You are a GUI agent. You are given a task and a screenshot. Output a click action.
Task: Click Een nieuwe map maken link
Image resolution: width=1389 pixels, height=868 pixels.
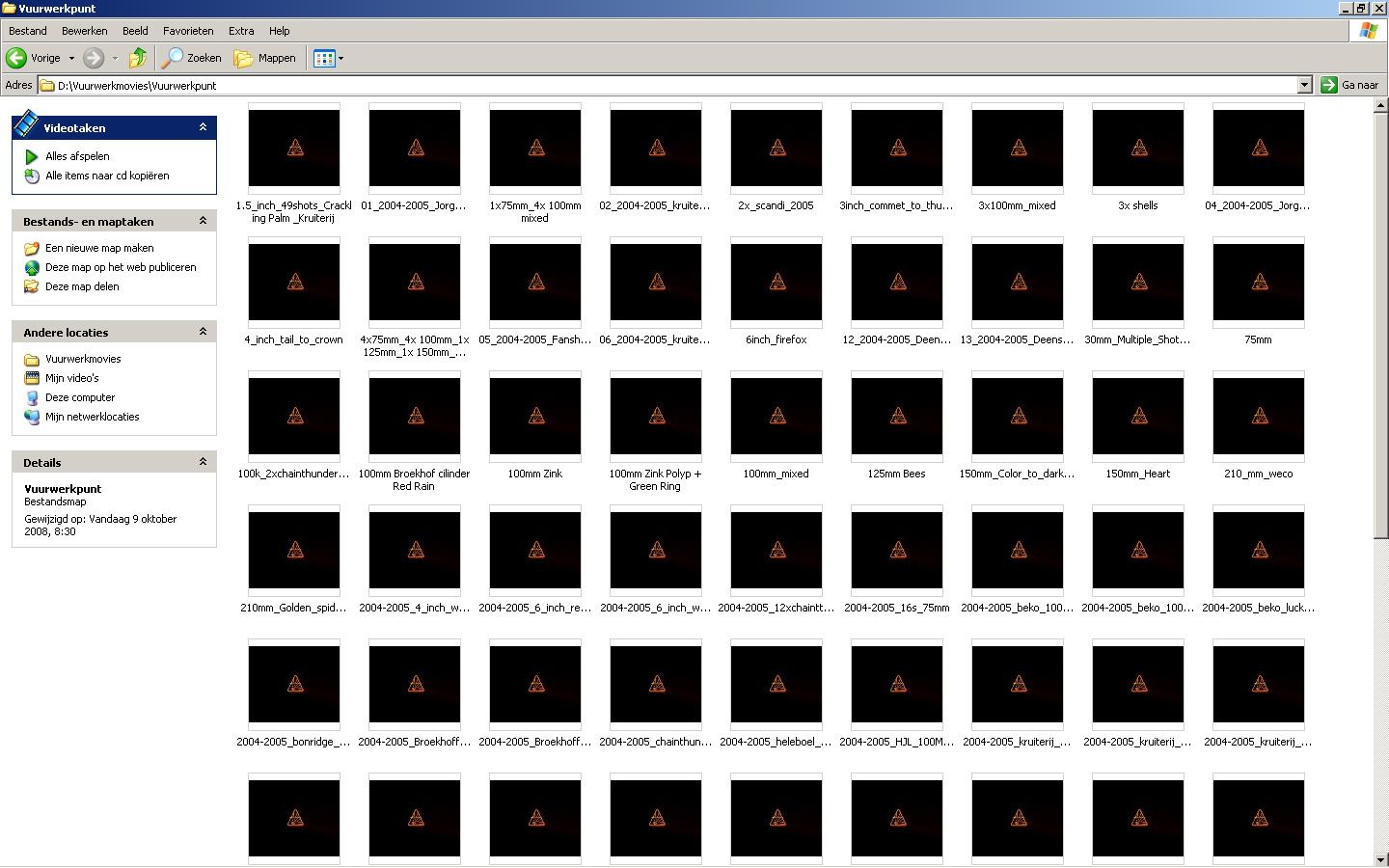click(x=99, y=248)
